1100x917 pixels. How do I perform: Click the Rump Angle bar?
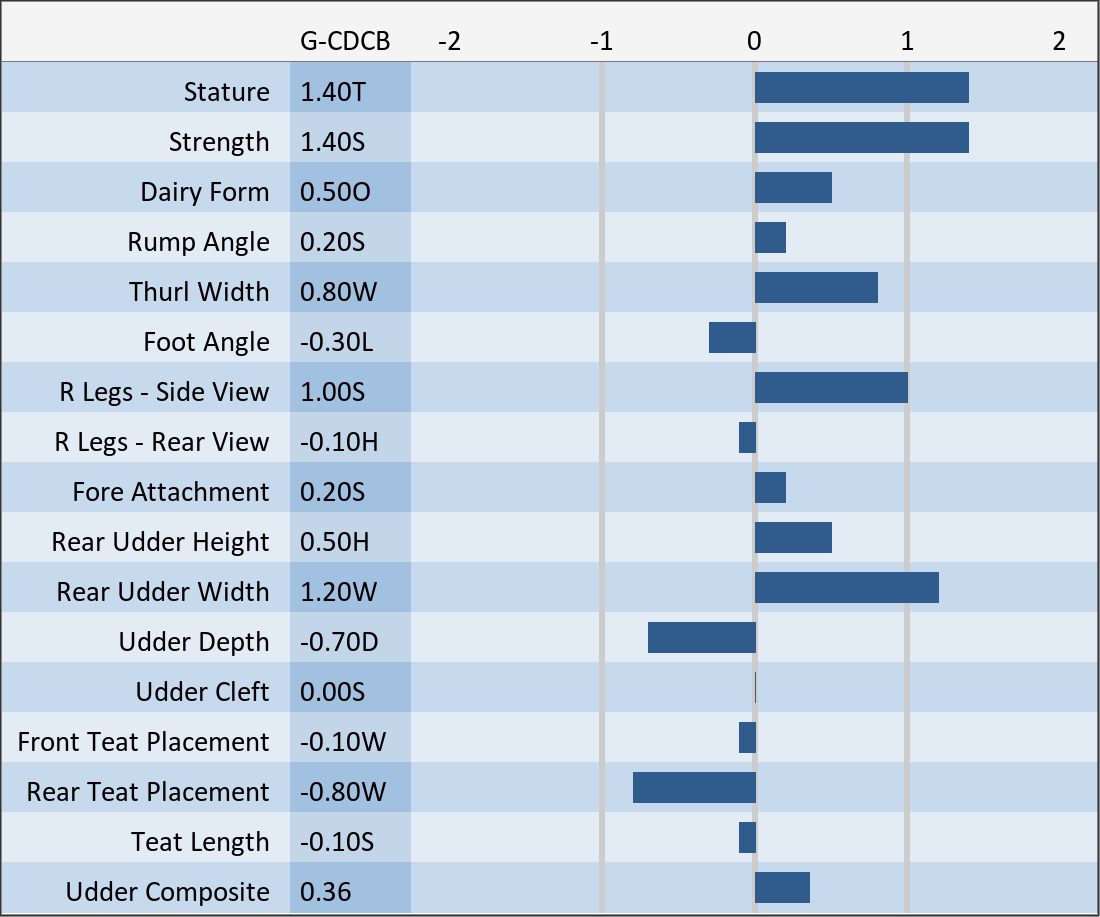pyautogui.click(x=770, y=238)
